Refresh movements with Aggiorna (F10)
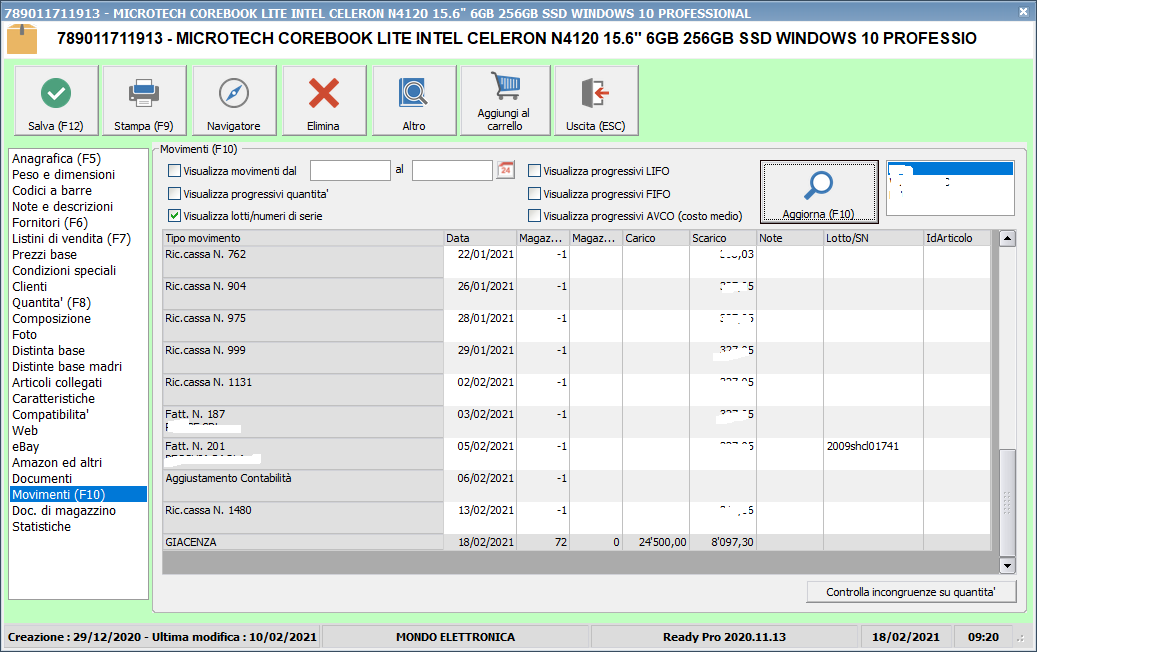This screenshot has width=1152, height=652. 818,192
